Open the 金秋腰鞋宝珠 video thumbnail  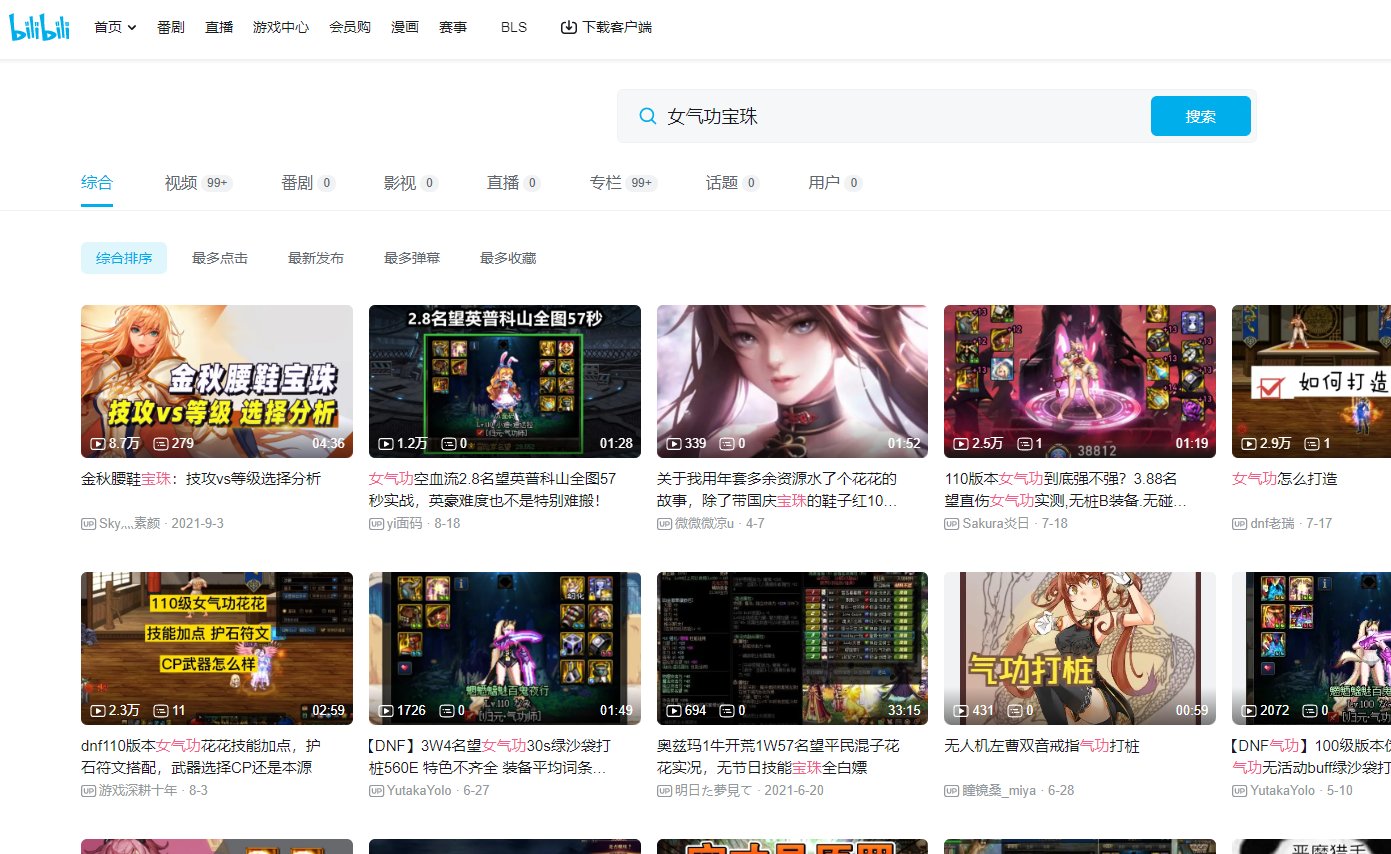[217, 381]
